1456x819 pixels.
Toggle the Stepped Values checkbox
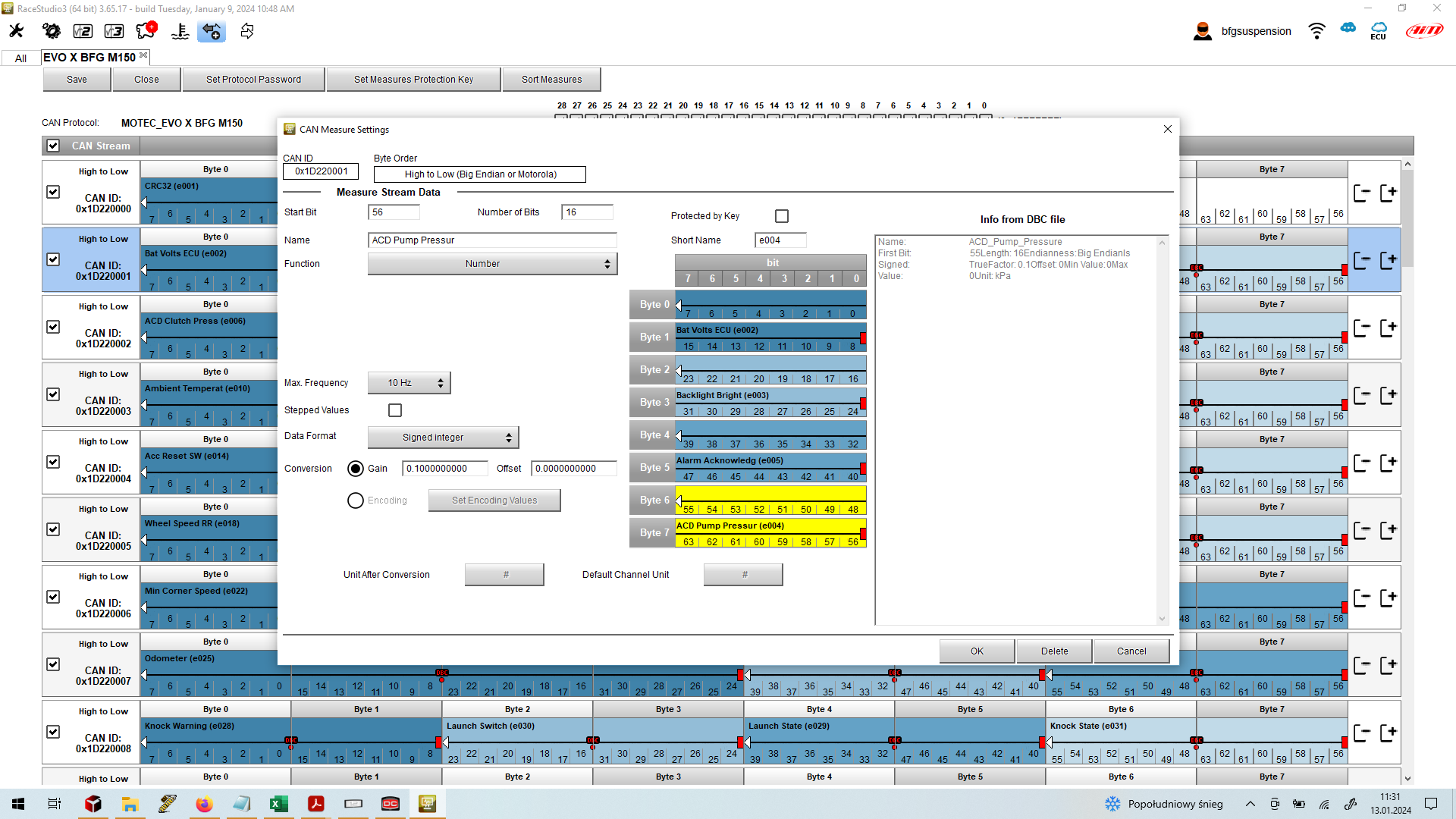395,410
